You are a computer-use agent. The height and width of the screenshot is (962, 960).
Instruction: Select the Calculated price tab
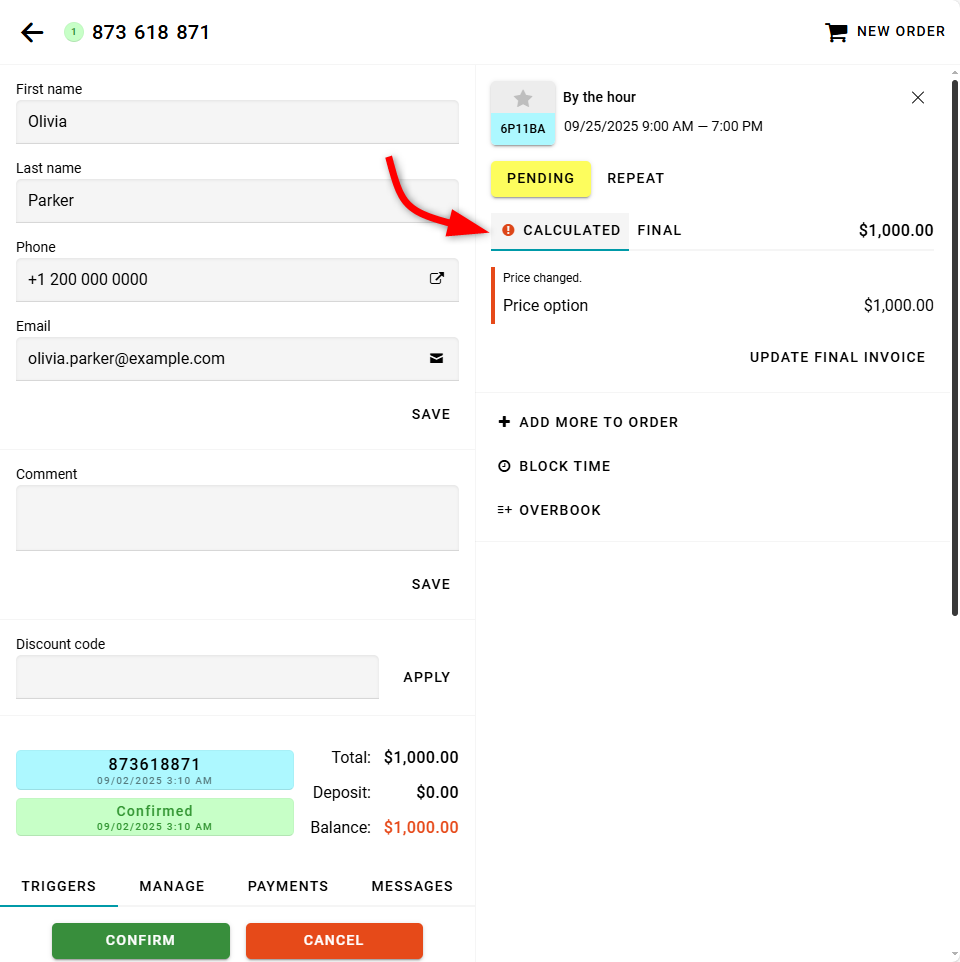coord(560,230)
